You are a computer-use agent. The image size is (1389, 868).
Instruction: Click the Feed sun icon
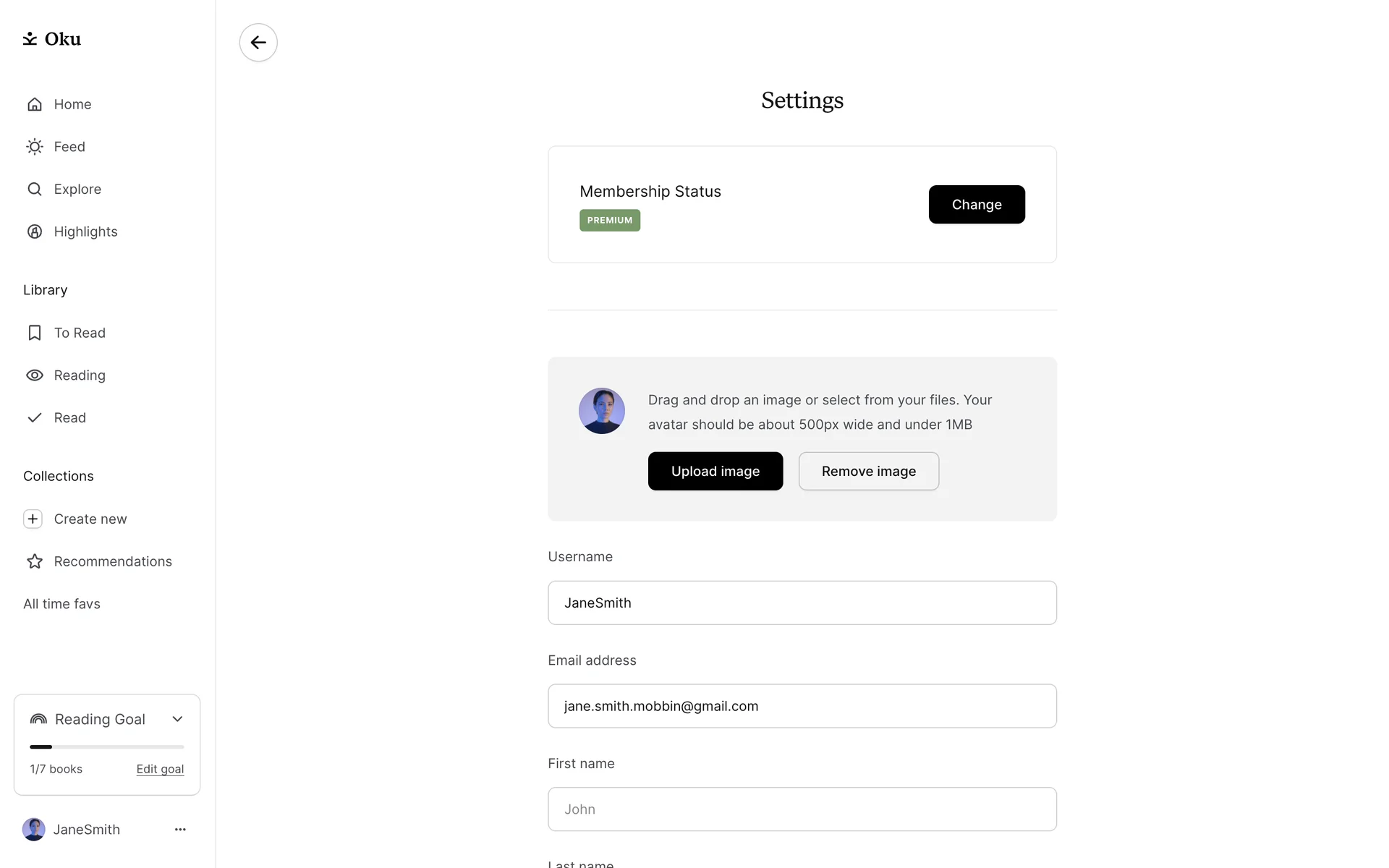pos(35,147)
